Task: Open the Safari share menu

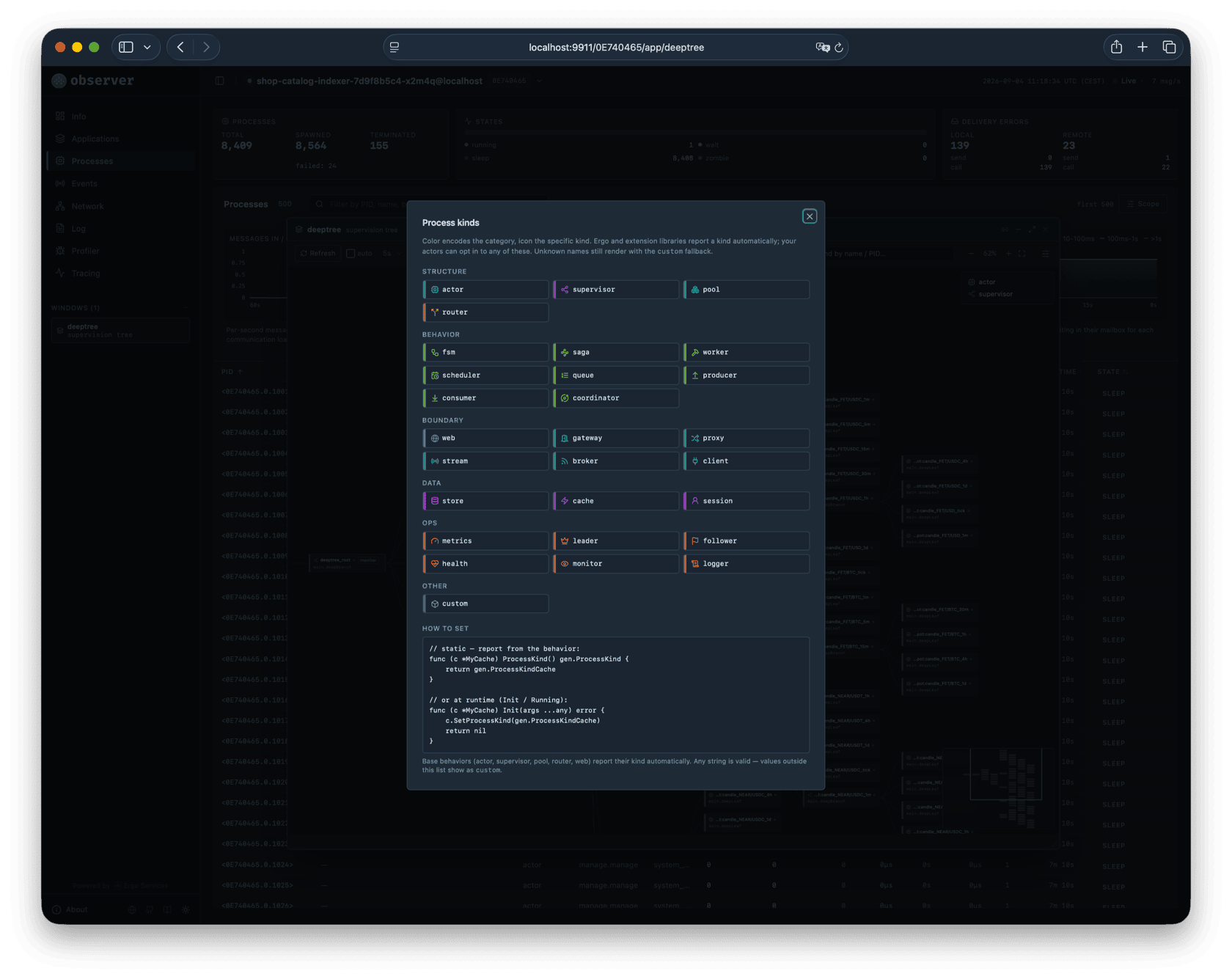Action: tap(1116, 48)
